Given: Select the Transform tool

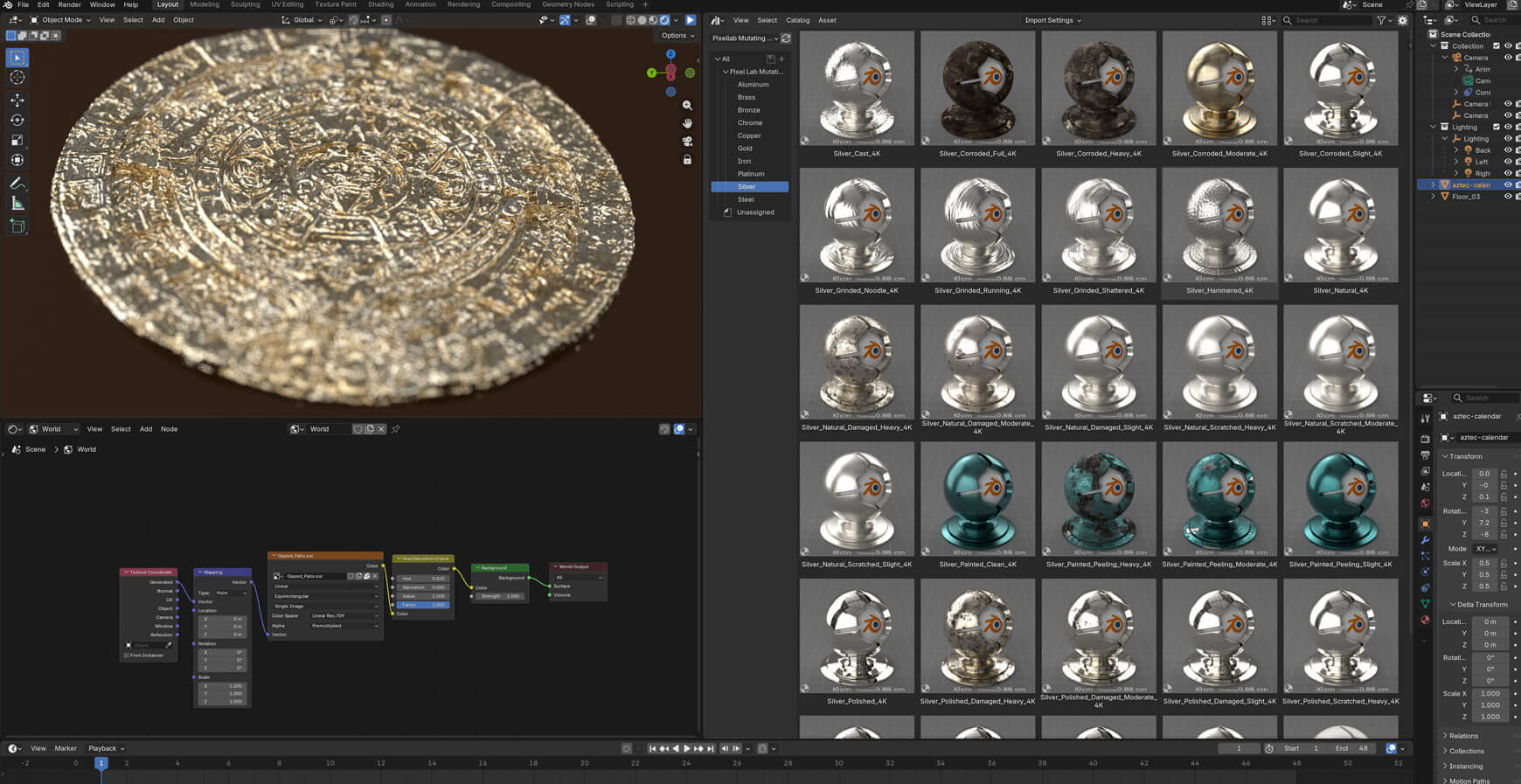Looking at the screenshot, I should tap(17, 161).
